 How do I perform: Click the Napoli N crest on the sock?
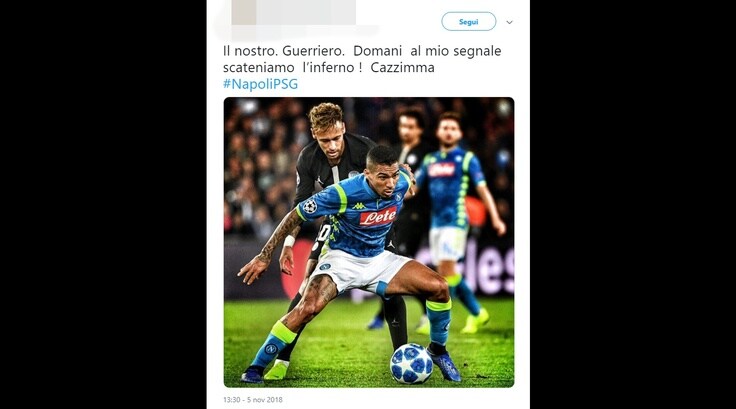[x=271, y=349]
